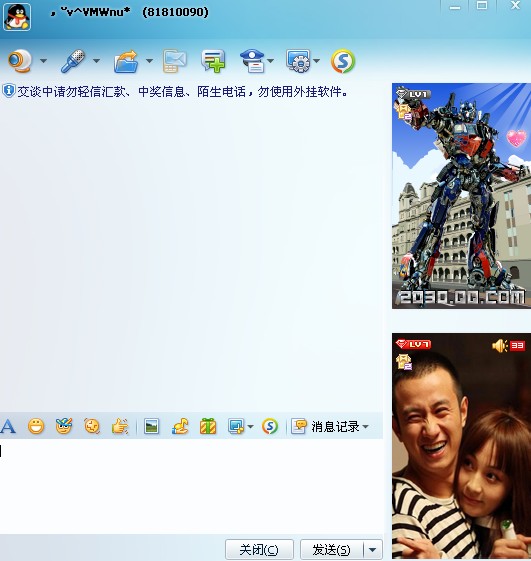Send a file using folder icon
The width and height of the screenshot is (531, 561).
(x=126, y=62)
